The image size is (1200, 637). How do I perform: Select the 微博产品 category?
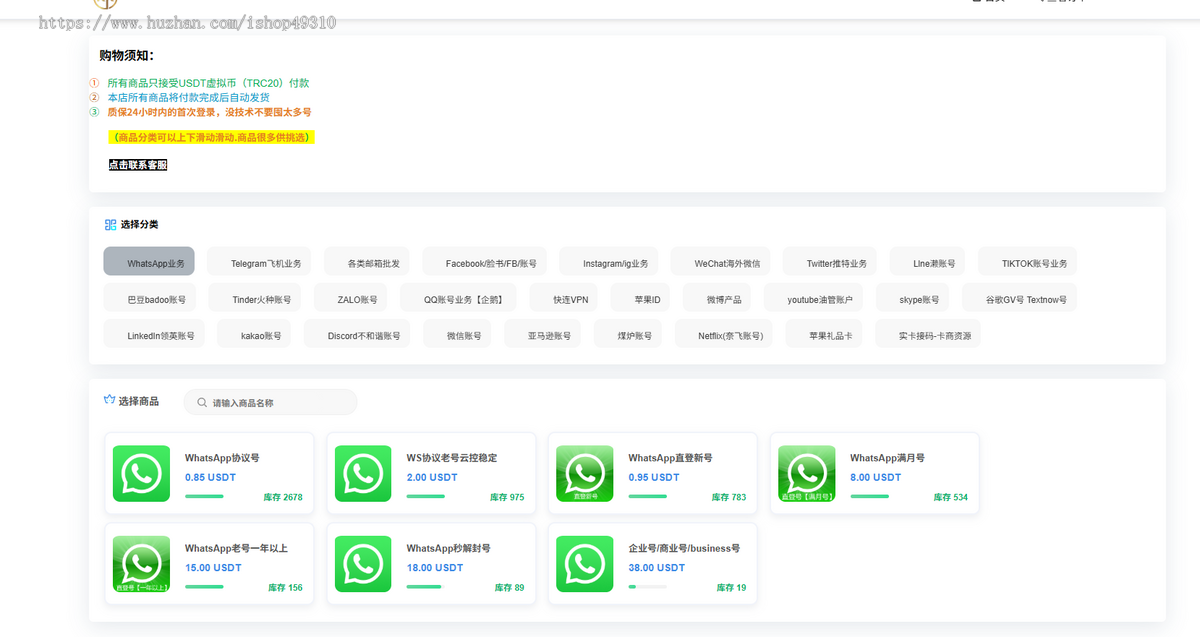[x=717, y=298]
